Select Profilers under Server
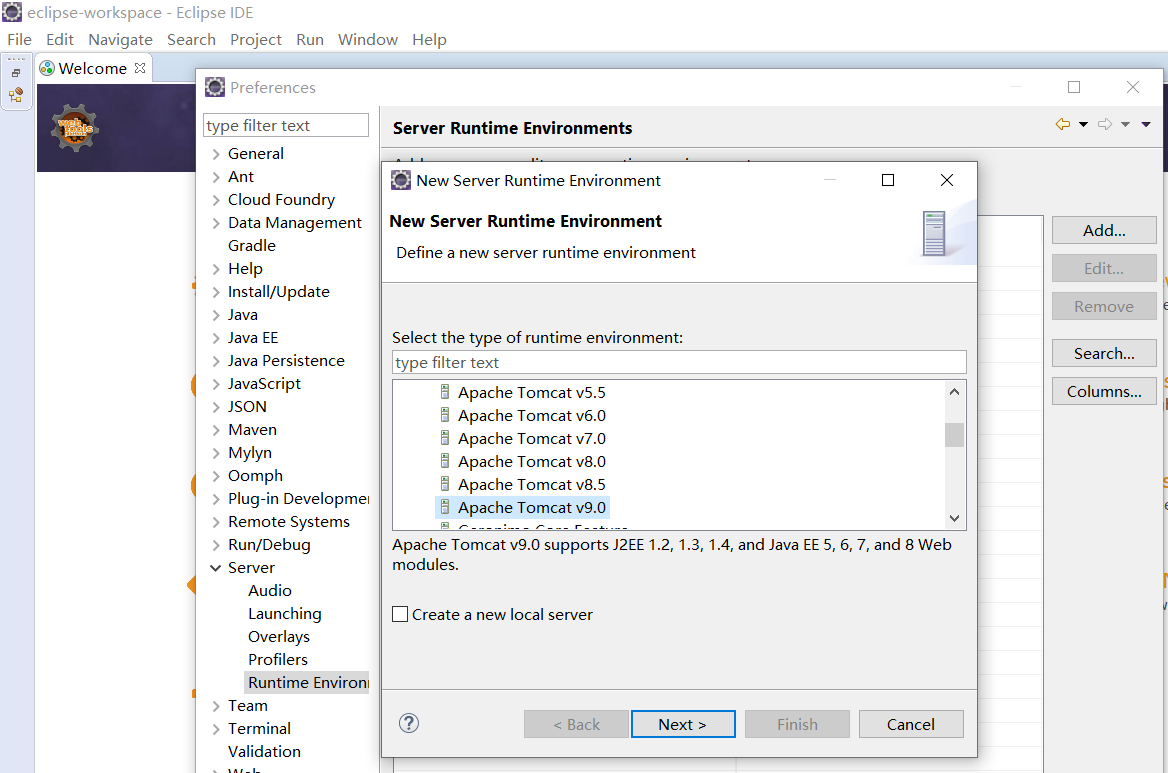This screenshot has width=1168, height=773. (x=278, y=660)
